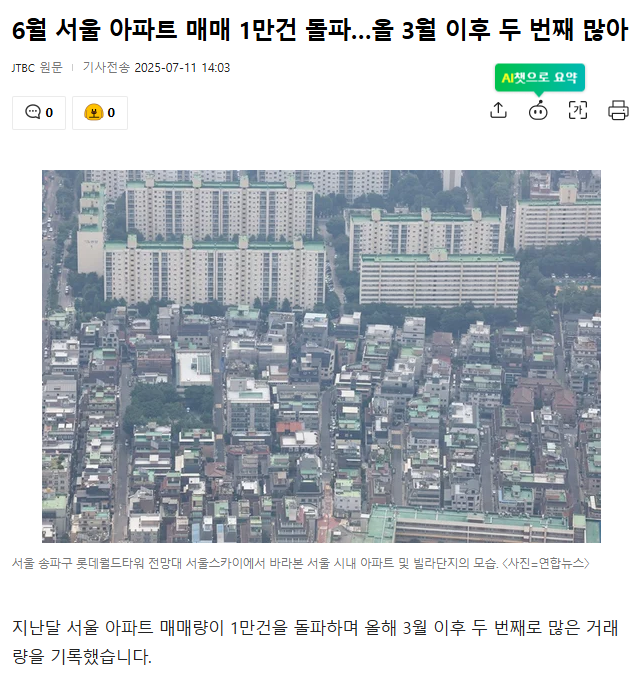Click the 기사전송 2025-07-11 14:03 timestamp
The image size is (642, 678).
tap(157, 68)
